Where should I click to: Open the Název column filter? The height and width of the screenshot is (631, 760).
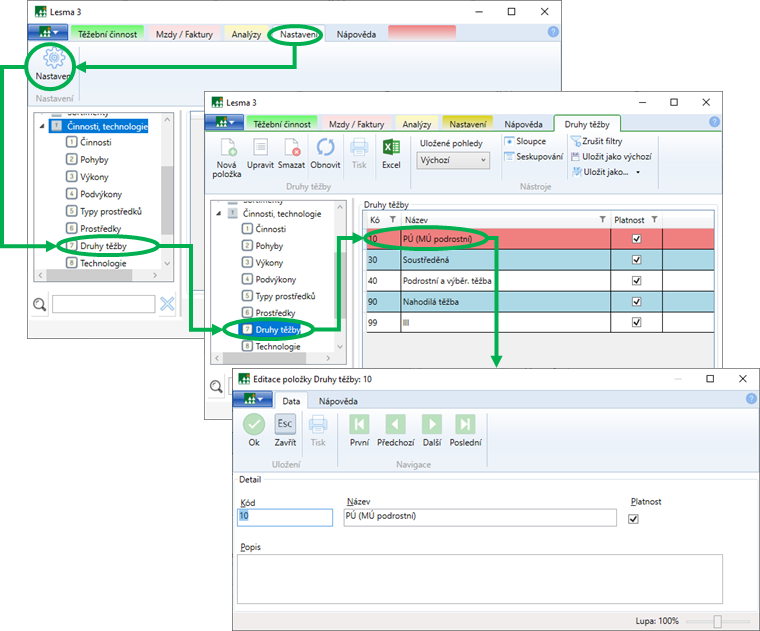pos(602,219)
